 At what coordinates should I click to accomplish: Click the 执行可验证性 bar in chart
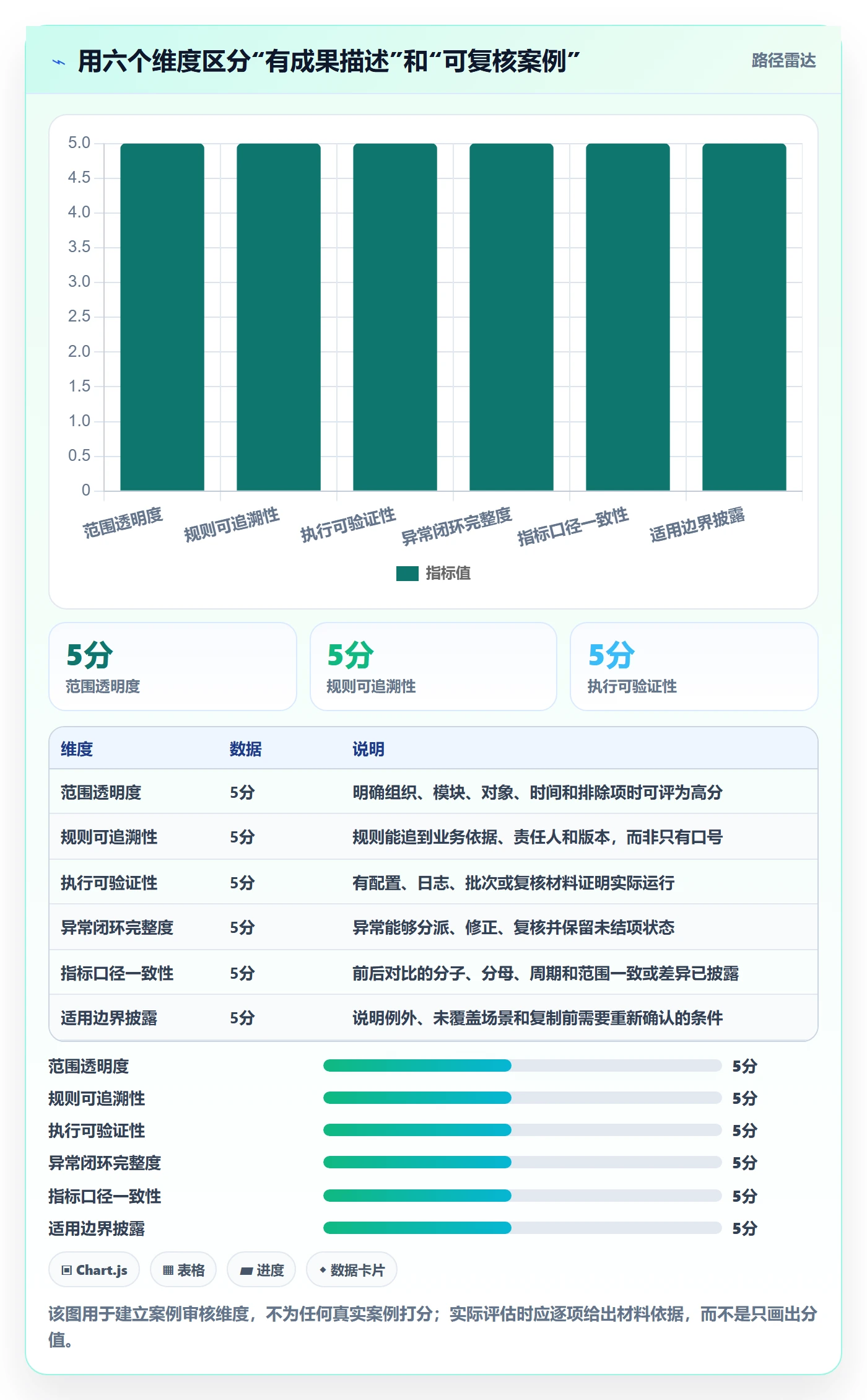point(395,317)
